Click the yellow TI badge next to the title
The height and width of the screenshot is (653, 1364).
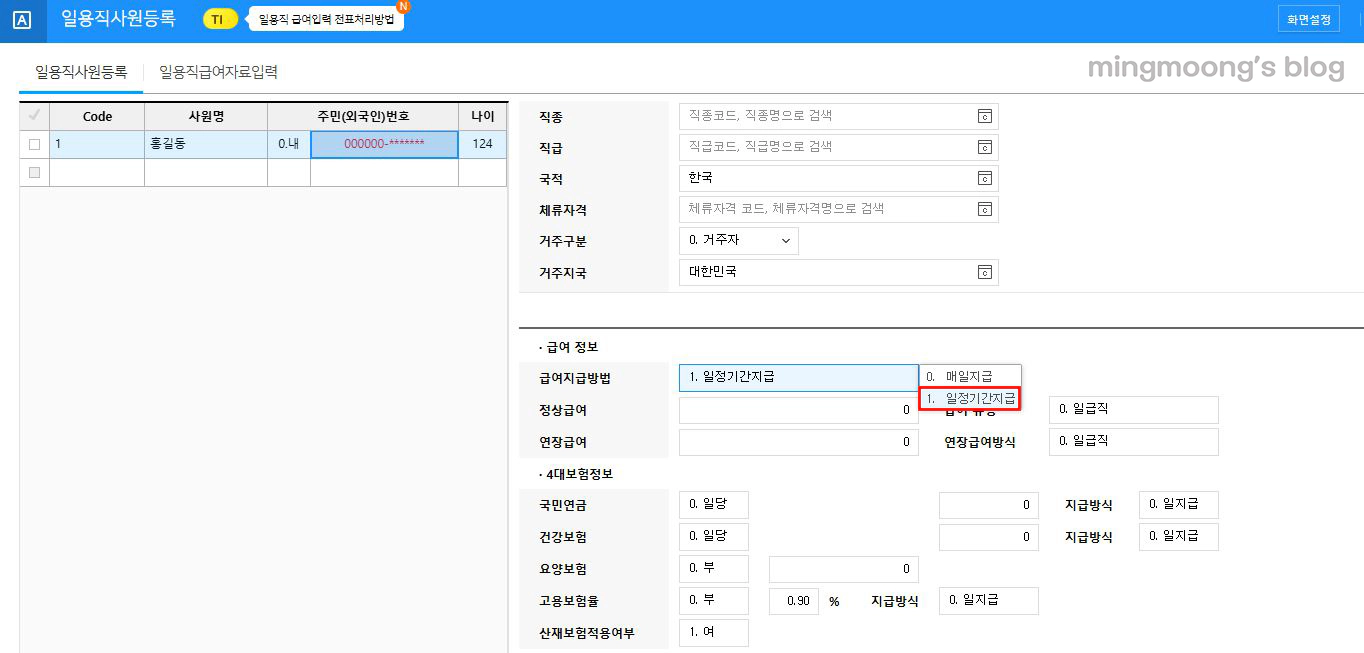[x=218, y=18]
